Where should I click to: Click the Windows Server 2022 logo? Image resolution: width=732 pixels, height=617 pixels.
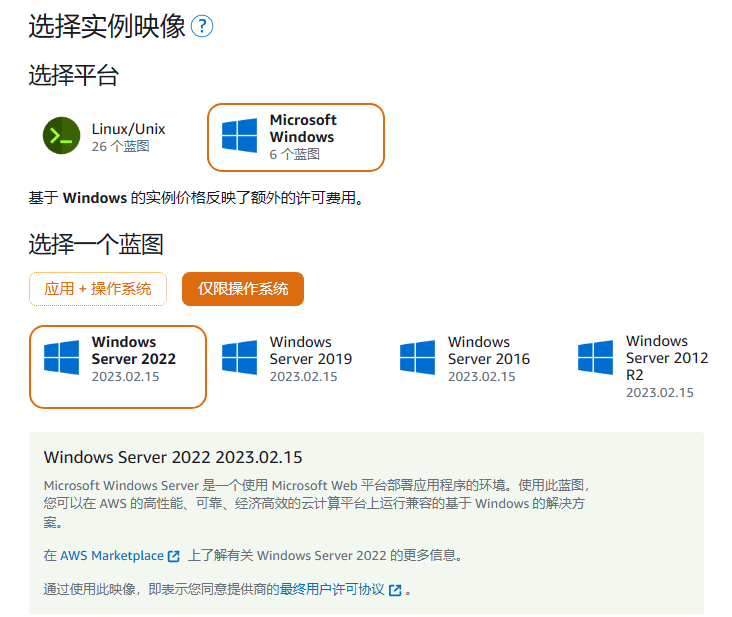click(61, 358)
